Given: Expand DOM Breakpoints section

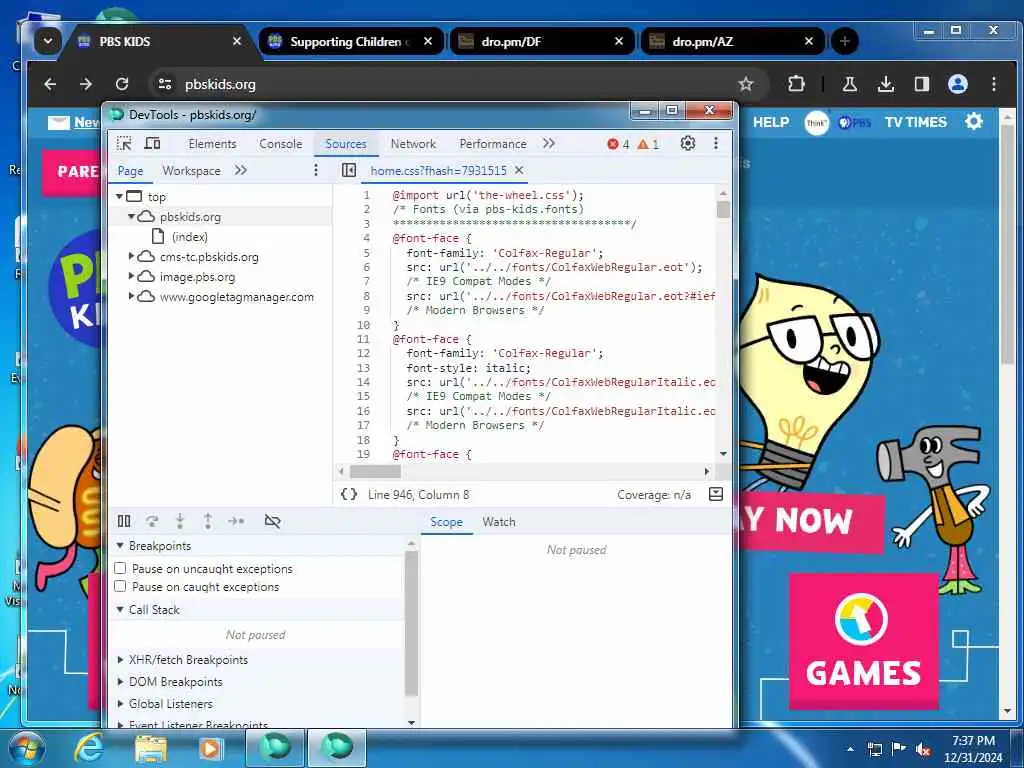Looking at the screenshot, I should 120,682.
